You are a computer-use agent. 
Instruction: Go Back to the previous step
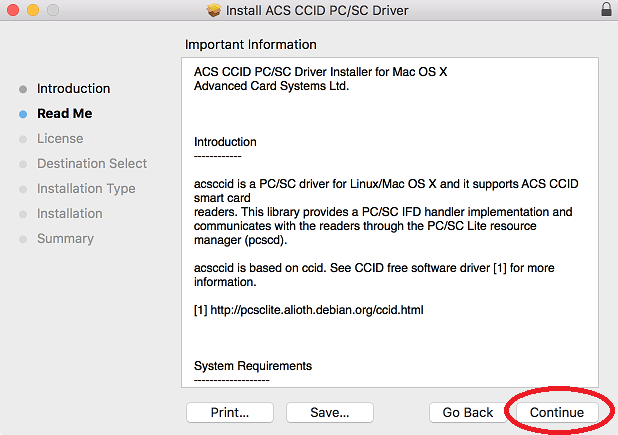467,413
